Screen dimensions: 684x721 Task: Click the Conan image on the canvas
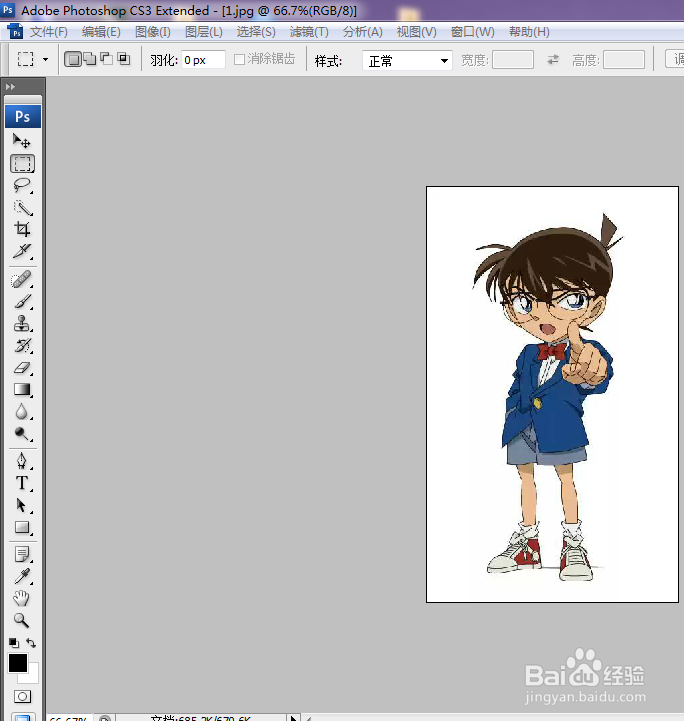(552, 394)
